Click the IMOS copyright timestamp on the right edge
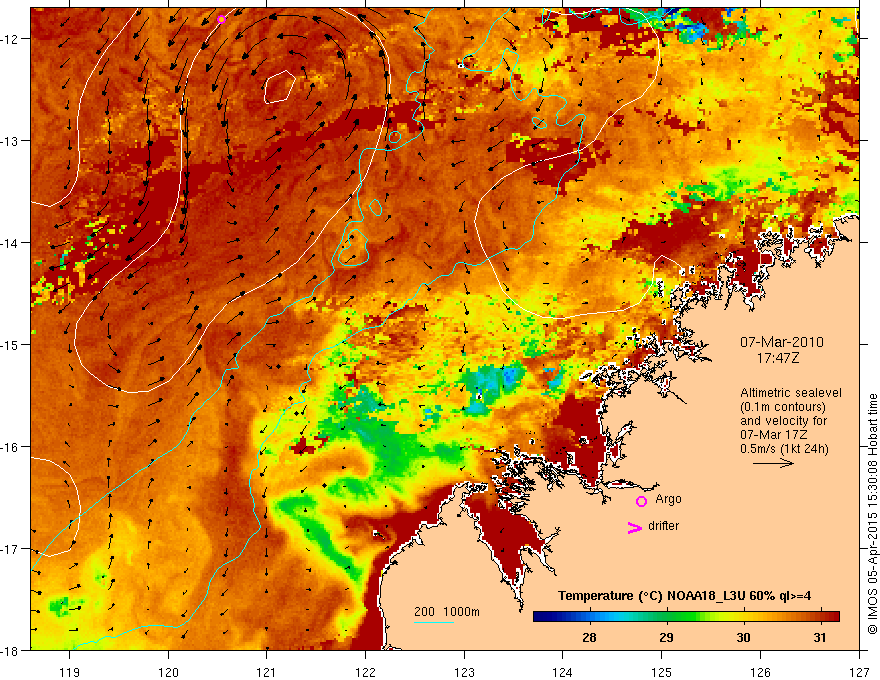 pos(872,514)
